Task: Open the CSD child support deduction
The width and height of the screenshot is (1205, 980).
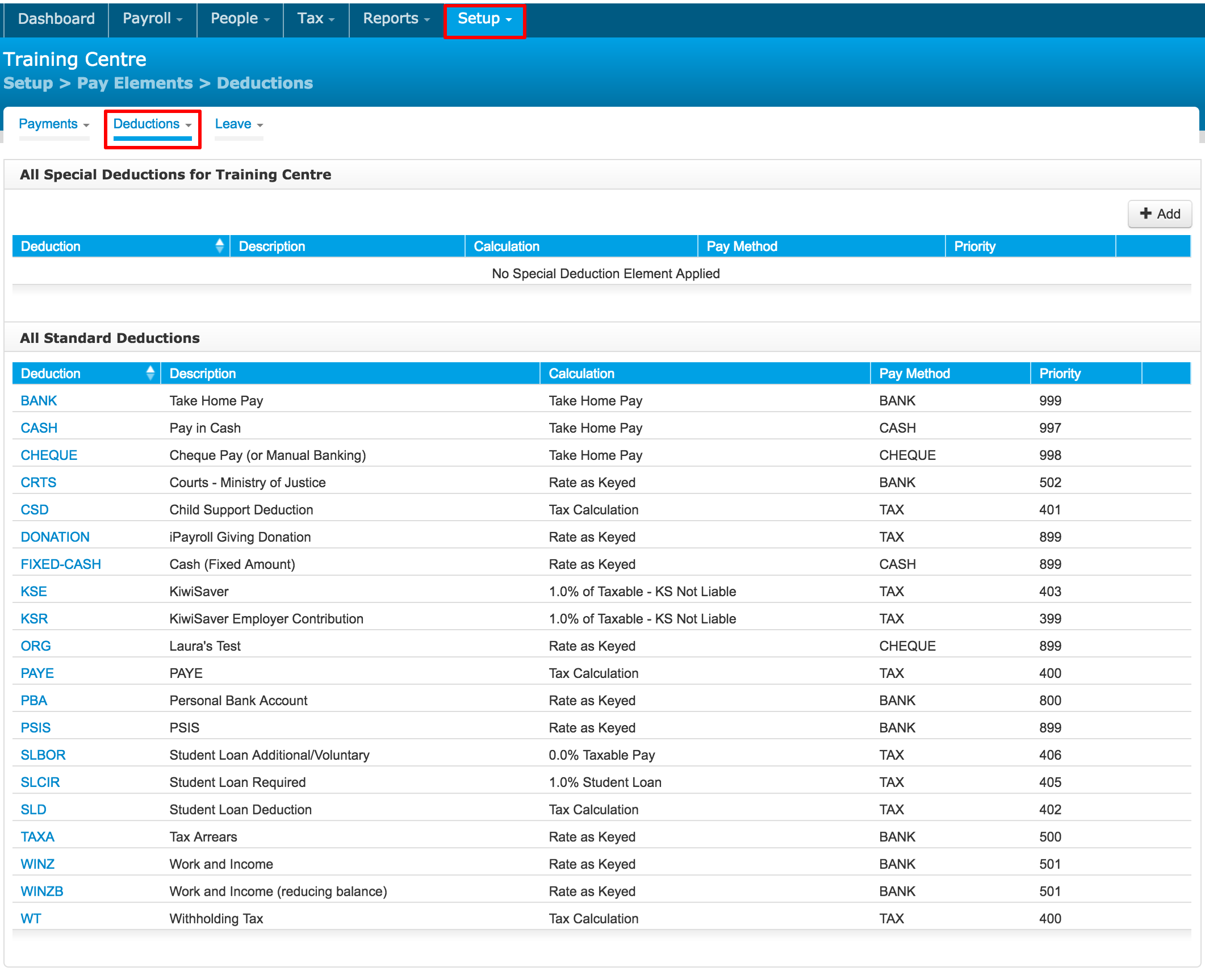Action: 35,510
